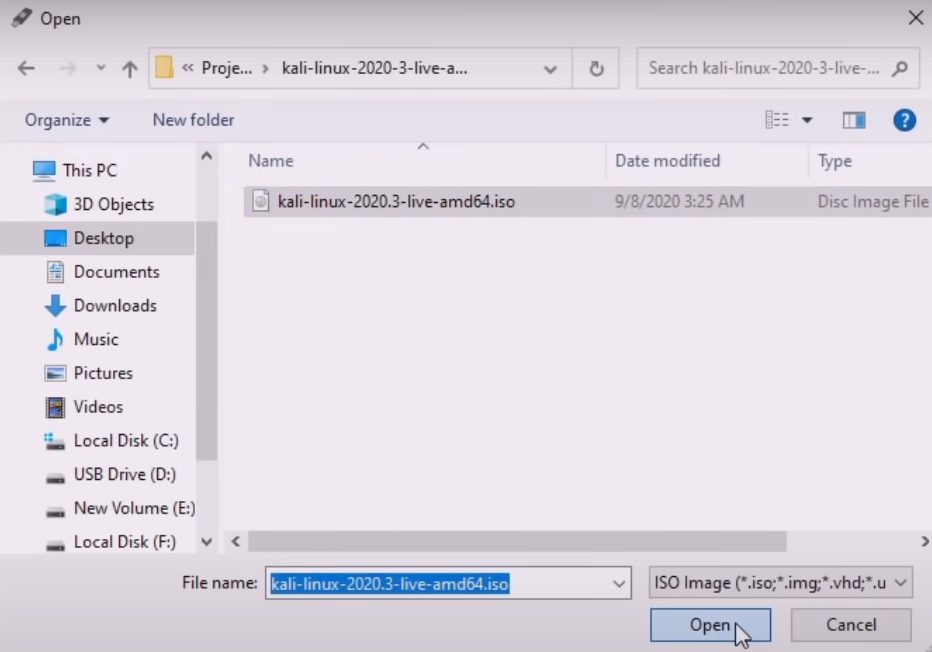Open the Organize menu
The width and height of the screenshot is (932, 652).
point(67,120)
